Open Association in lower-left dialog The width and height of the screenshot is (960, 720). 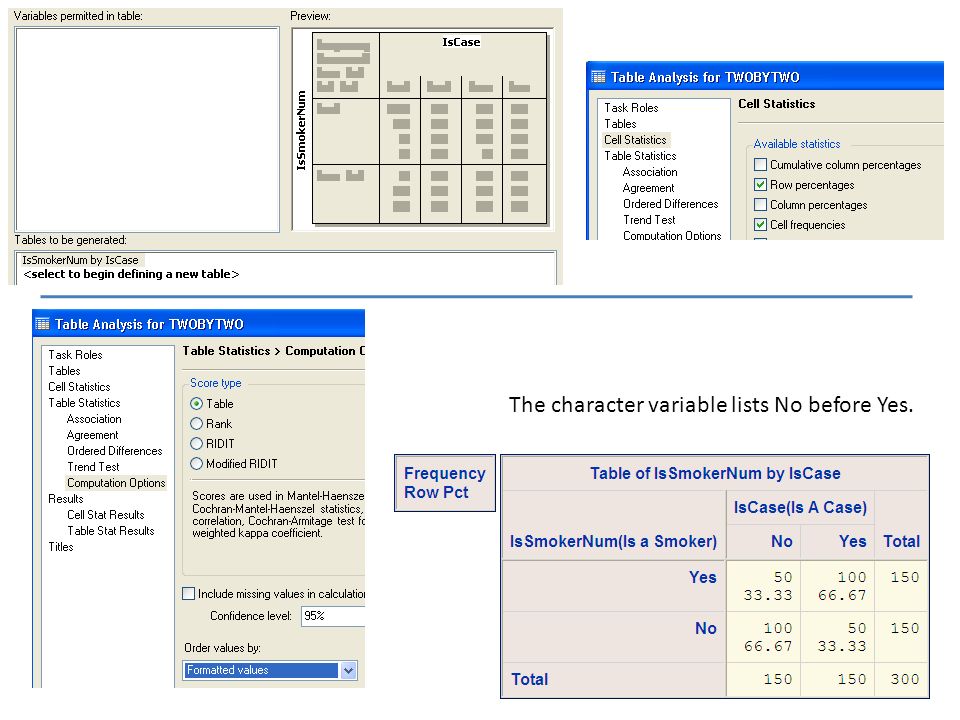94,419
